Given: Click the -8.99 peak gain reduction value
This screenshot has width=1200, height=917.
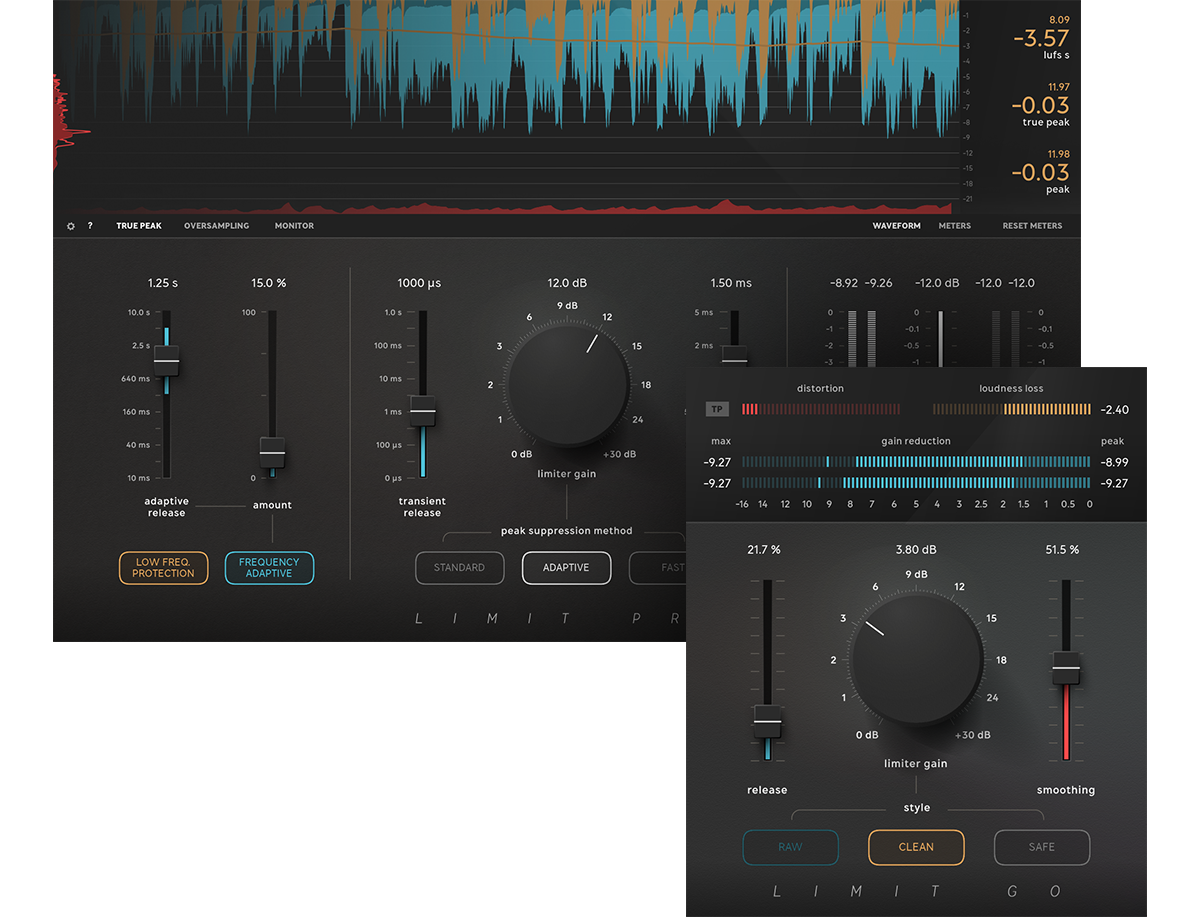Looking at the screenshot, I should coord(1114,462).
